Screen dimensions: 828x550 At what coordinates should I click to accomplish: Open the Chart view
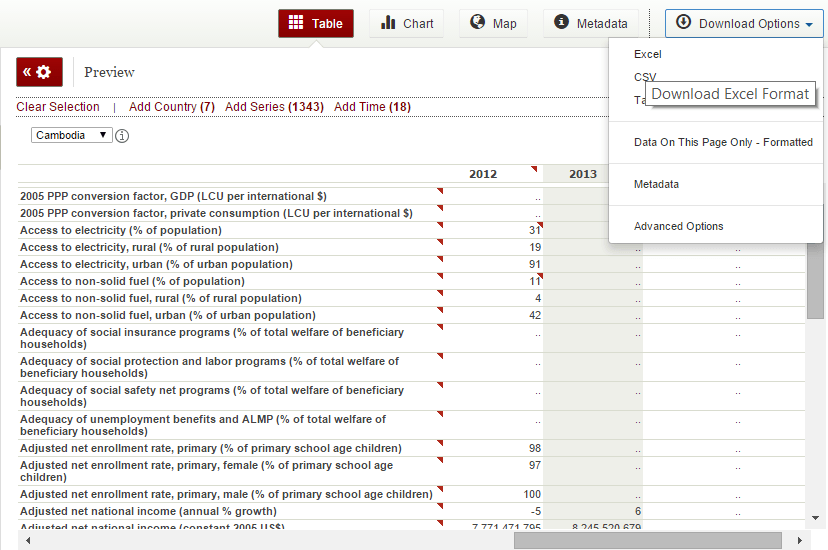tap(406, 23)
